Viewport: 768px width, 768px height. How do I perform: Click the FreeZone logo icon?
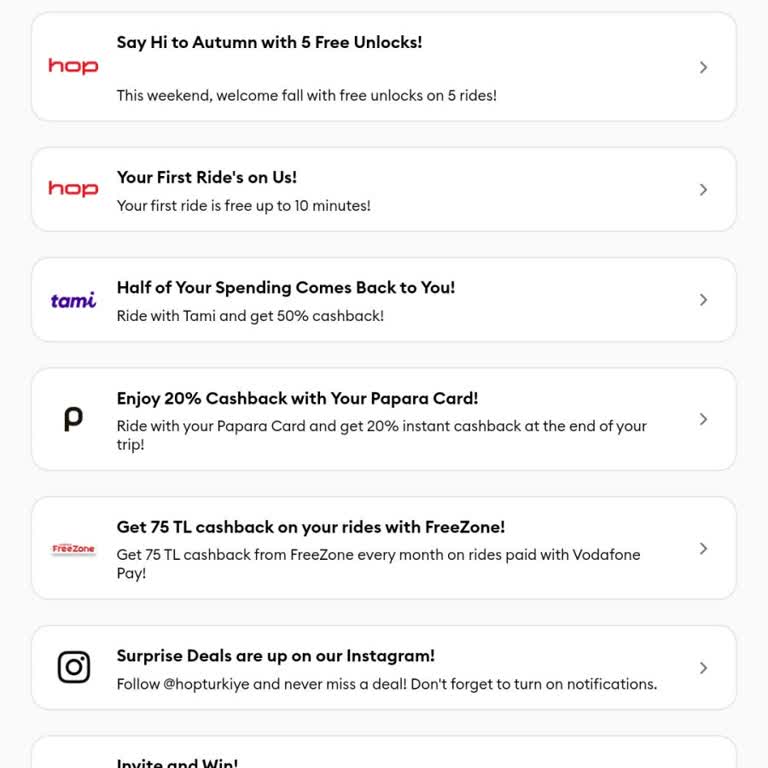click(x=73, y=549)
